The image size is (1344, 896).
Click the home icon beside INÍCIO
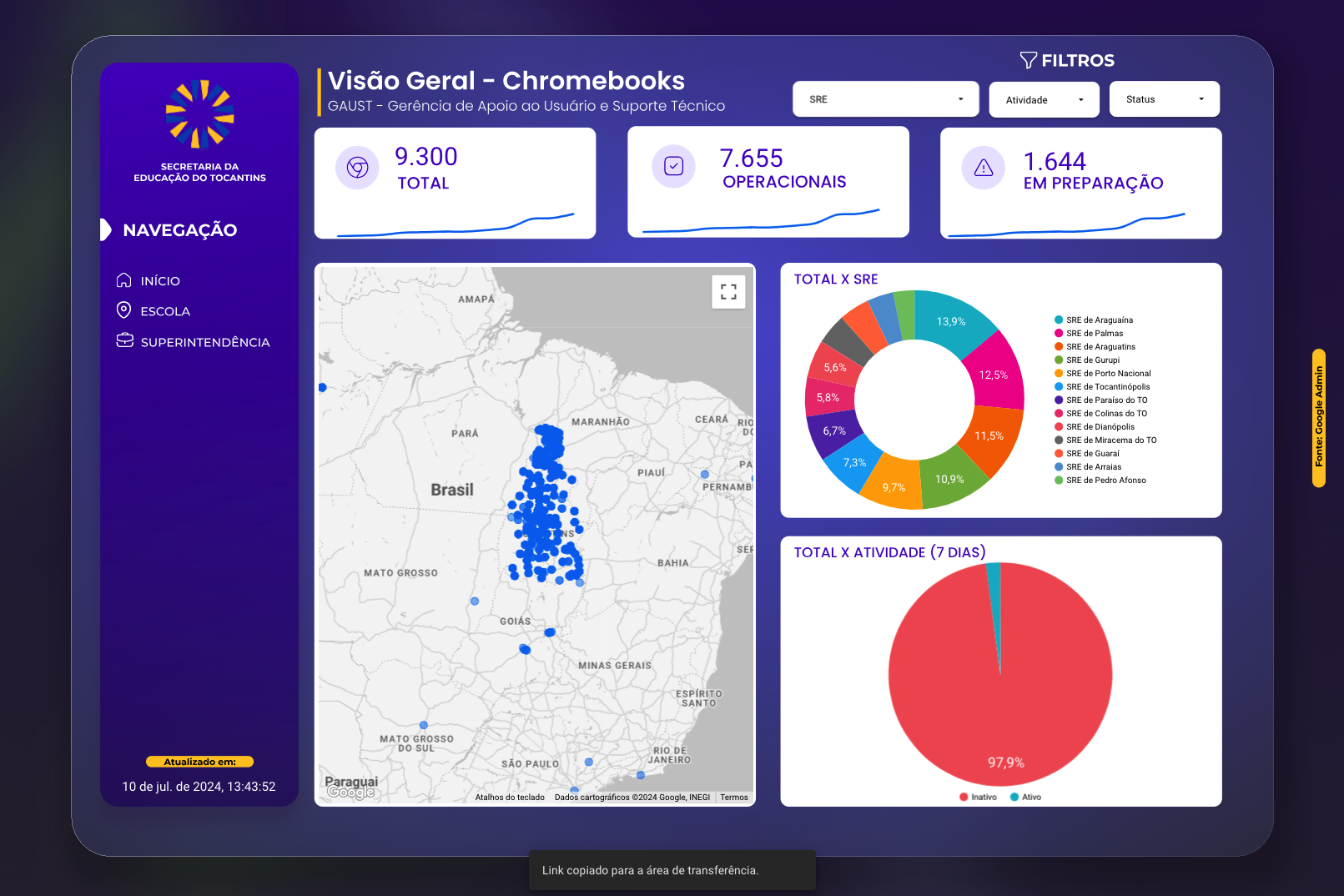click(x=124, y=280)
